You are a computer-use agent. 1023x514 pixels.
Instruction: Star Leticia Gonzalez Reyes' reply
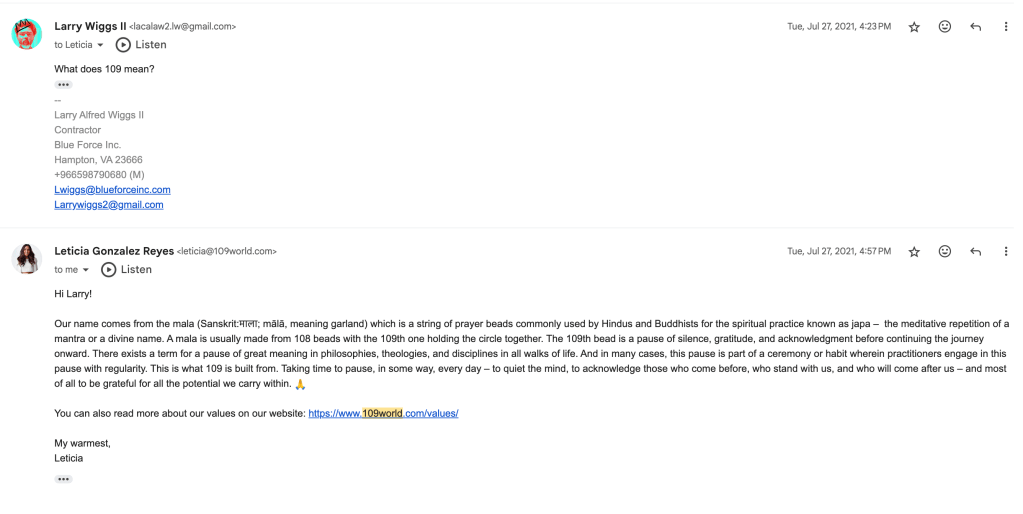914,252
